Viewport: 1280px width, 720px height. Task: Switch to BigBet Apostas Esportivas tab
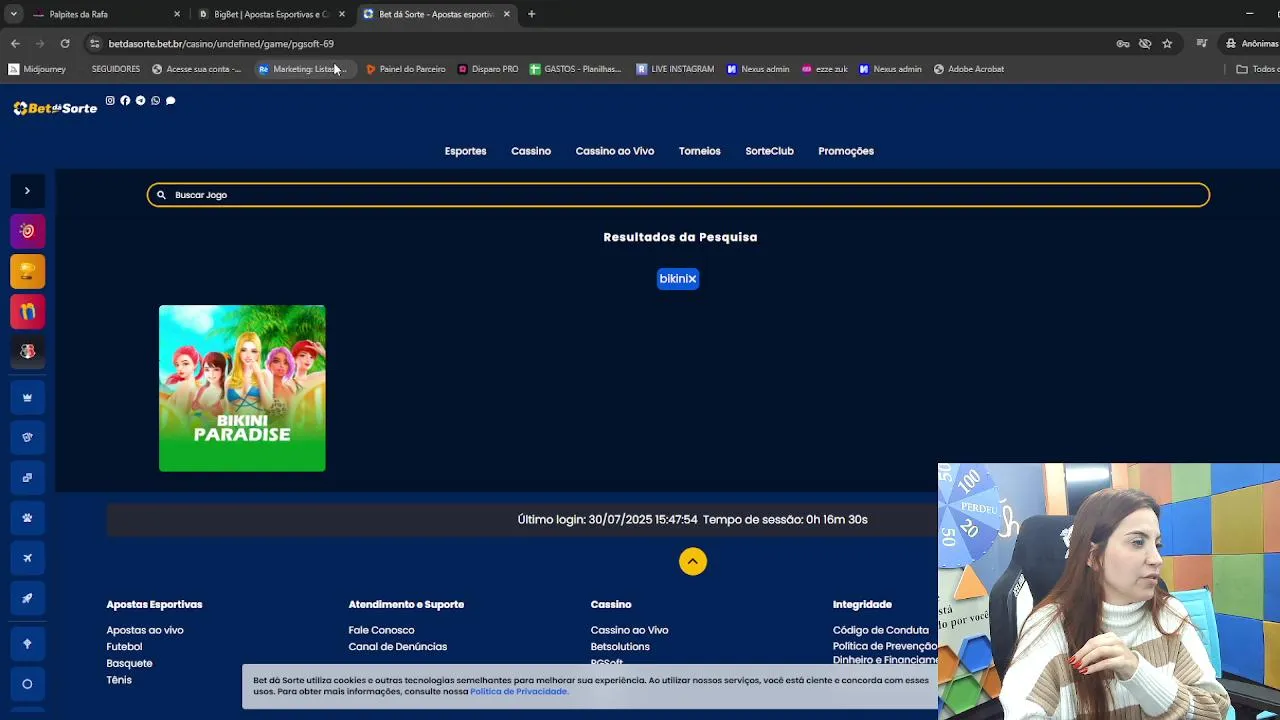(x=271, y=14)
